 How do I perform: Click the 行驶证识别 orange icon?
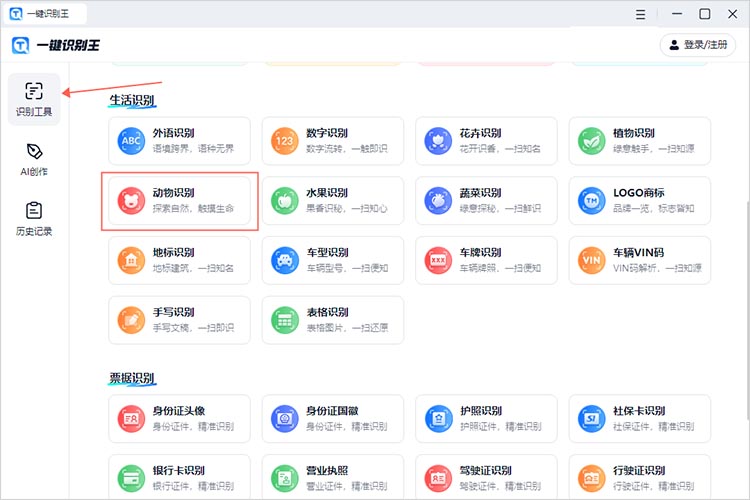[x=592, y=478]
